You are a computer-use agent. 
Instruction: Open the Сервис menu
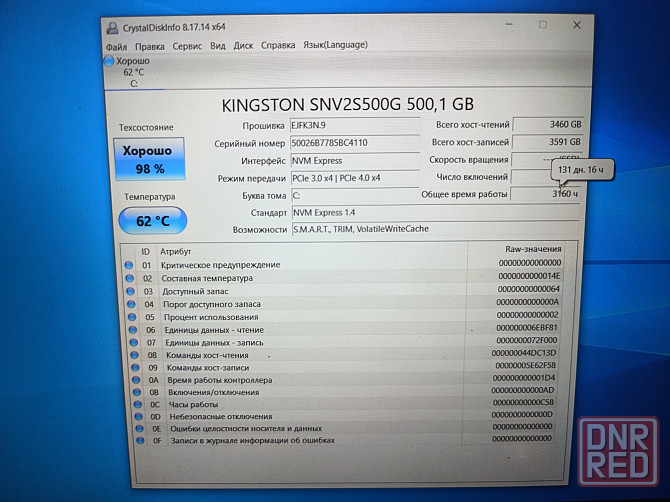187,45
